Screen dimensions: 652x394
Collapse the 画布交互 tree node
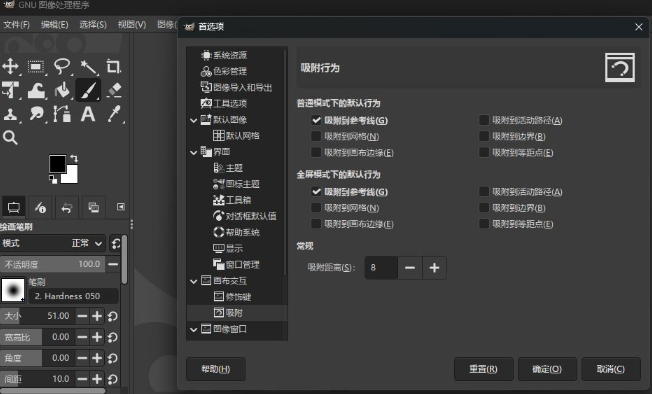[x=193, y=281]
